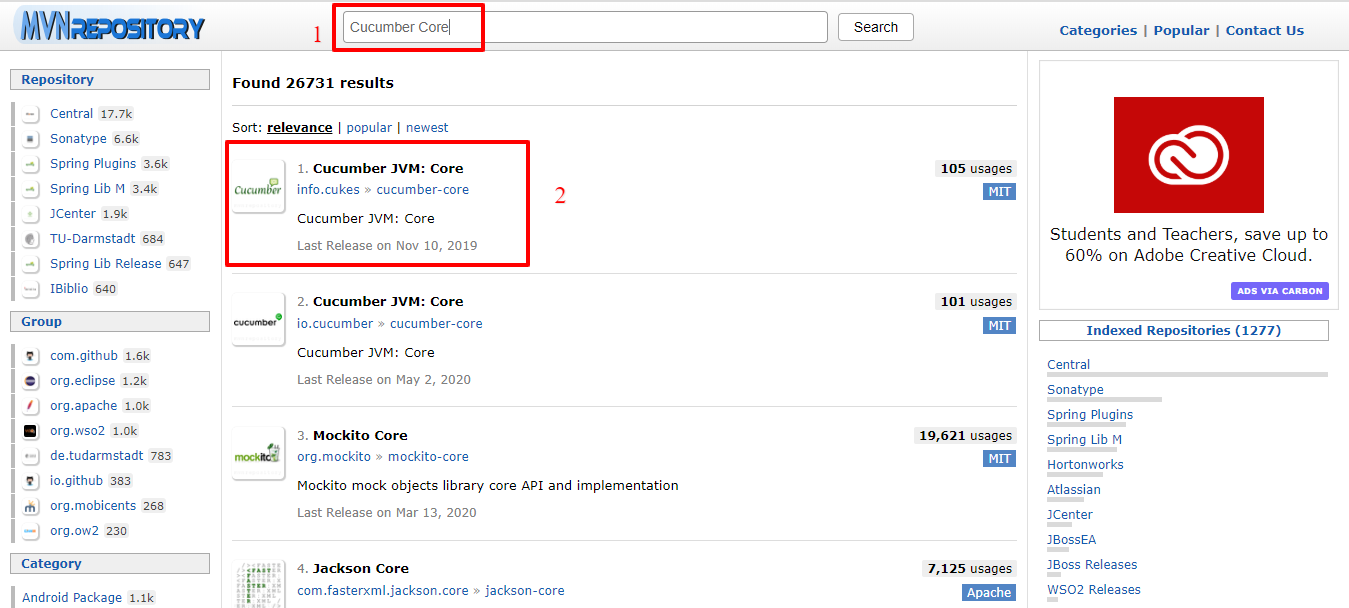The height and width of the screenshot is (608, 1349).
Task: Click the Apache license badge
Action: tap(989, 592)
